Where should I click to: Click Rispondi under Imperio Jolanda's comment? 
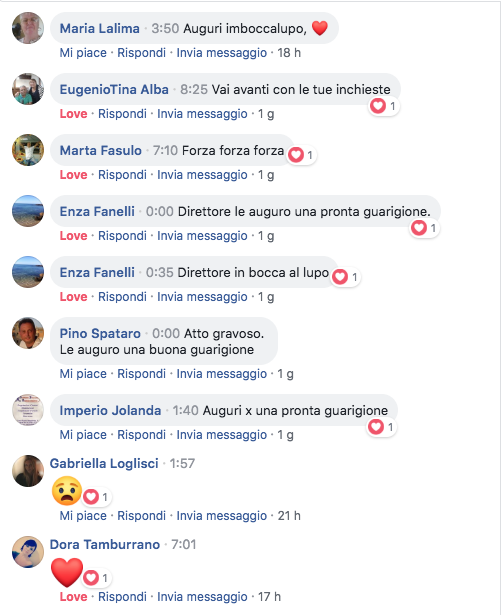[x=141, y=435]
